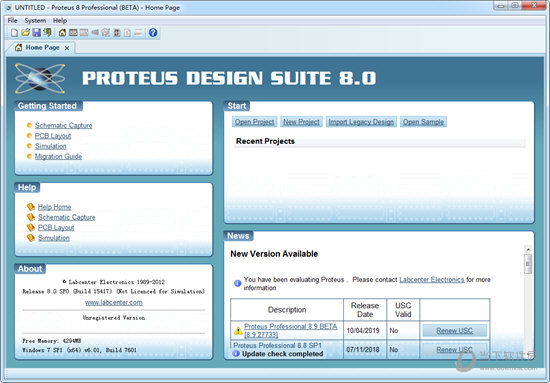
Task: Open the PCB Layout module from the toolbar
Action: click(84, 33)
